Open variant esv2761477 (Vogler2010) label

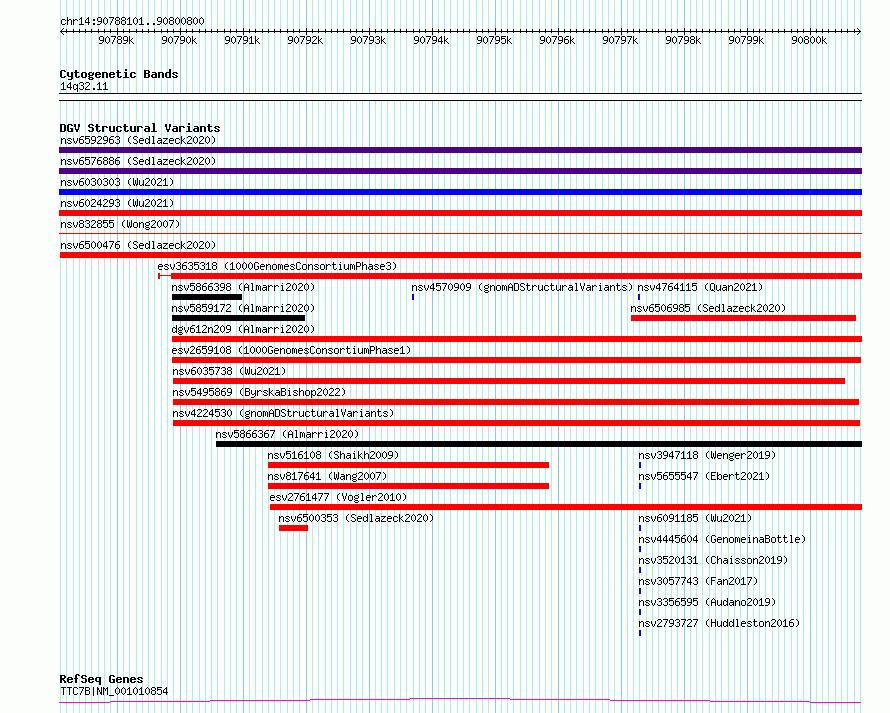pos(338,497)
